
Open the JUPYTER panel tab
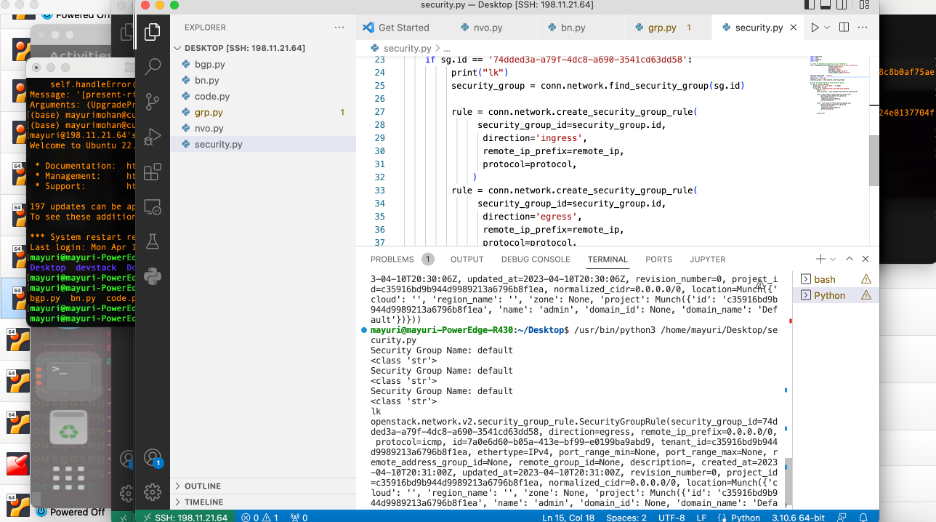[x=707, y=259]
